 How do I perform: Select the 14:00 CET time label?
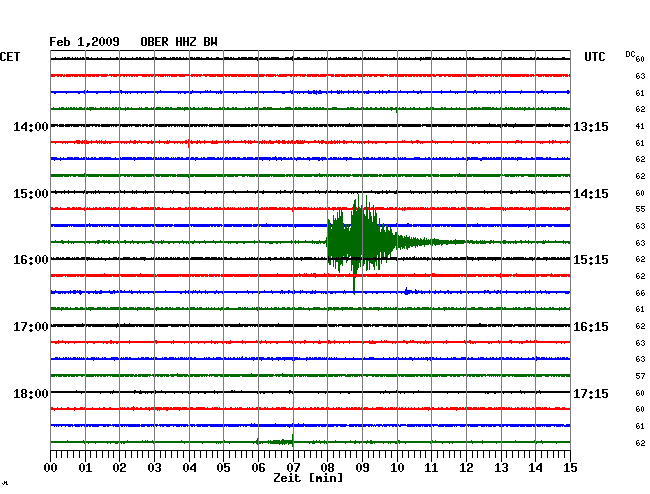31,126
